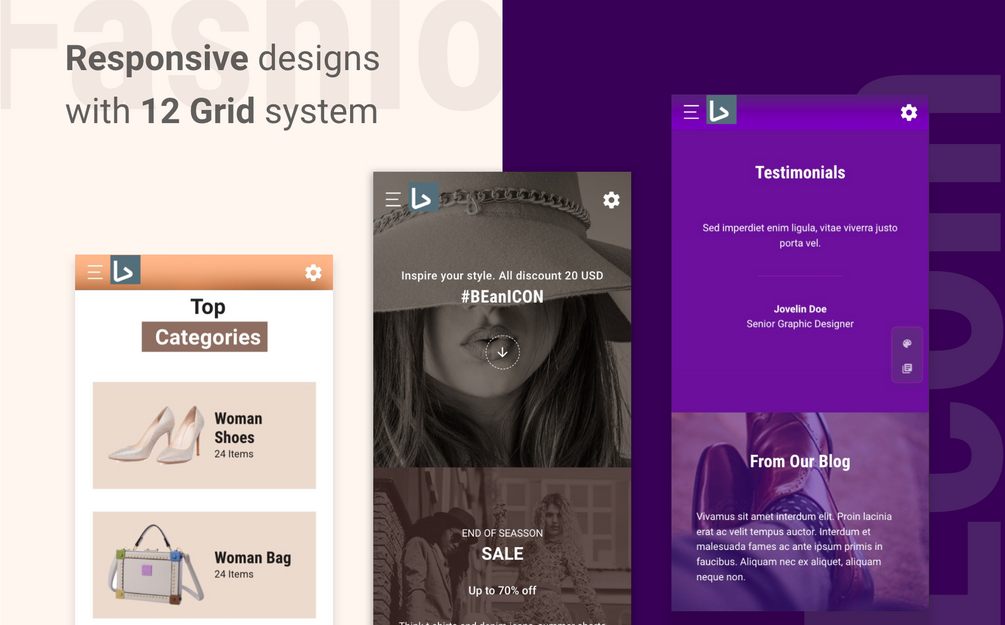Click the high heels product image
This screenshot has width=1005, height=625.
point(157,434)
